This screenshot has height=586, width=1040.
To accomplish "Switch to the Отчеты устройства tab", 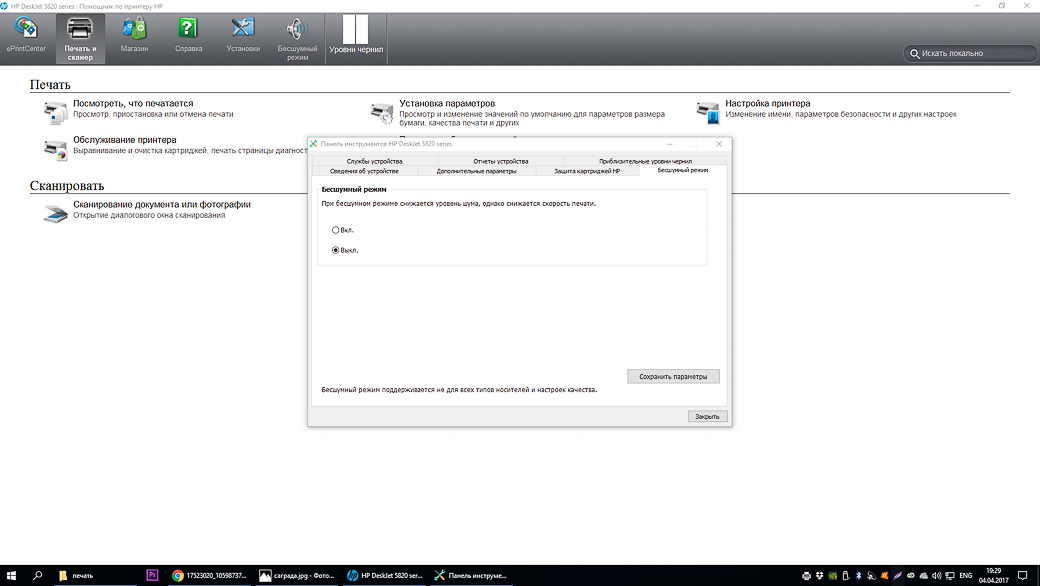I will click(501, 161).
